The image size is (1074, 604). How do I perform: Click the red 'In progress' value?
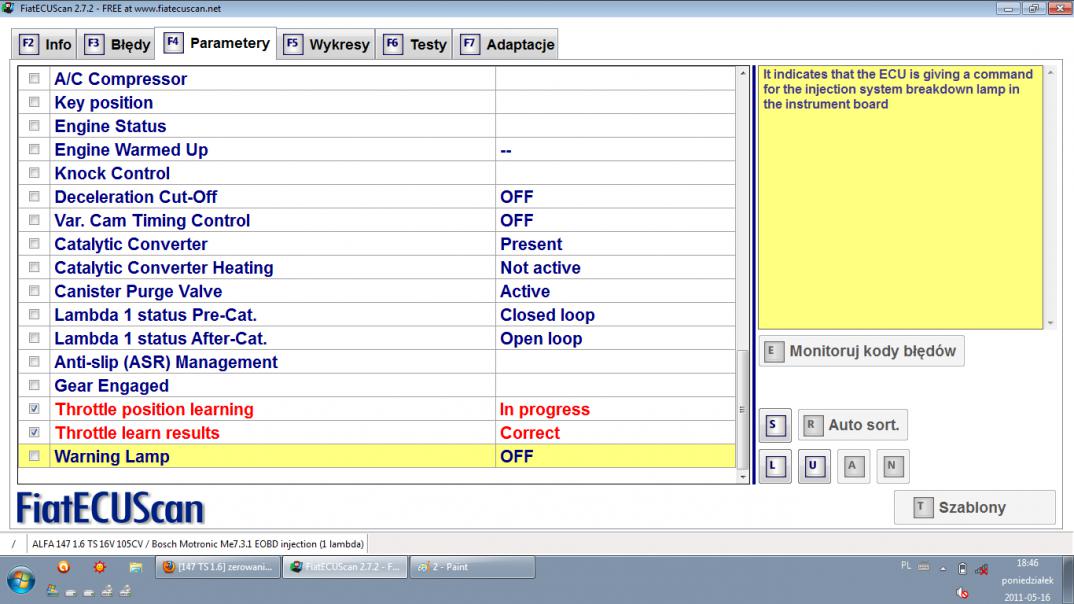tap(545, 410)
